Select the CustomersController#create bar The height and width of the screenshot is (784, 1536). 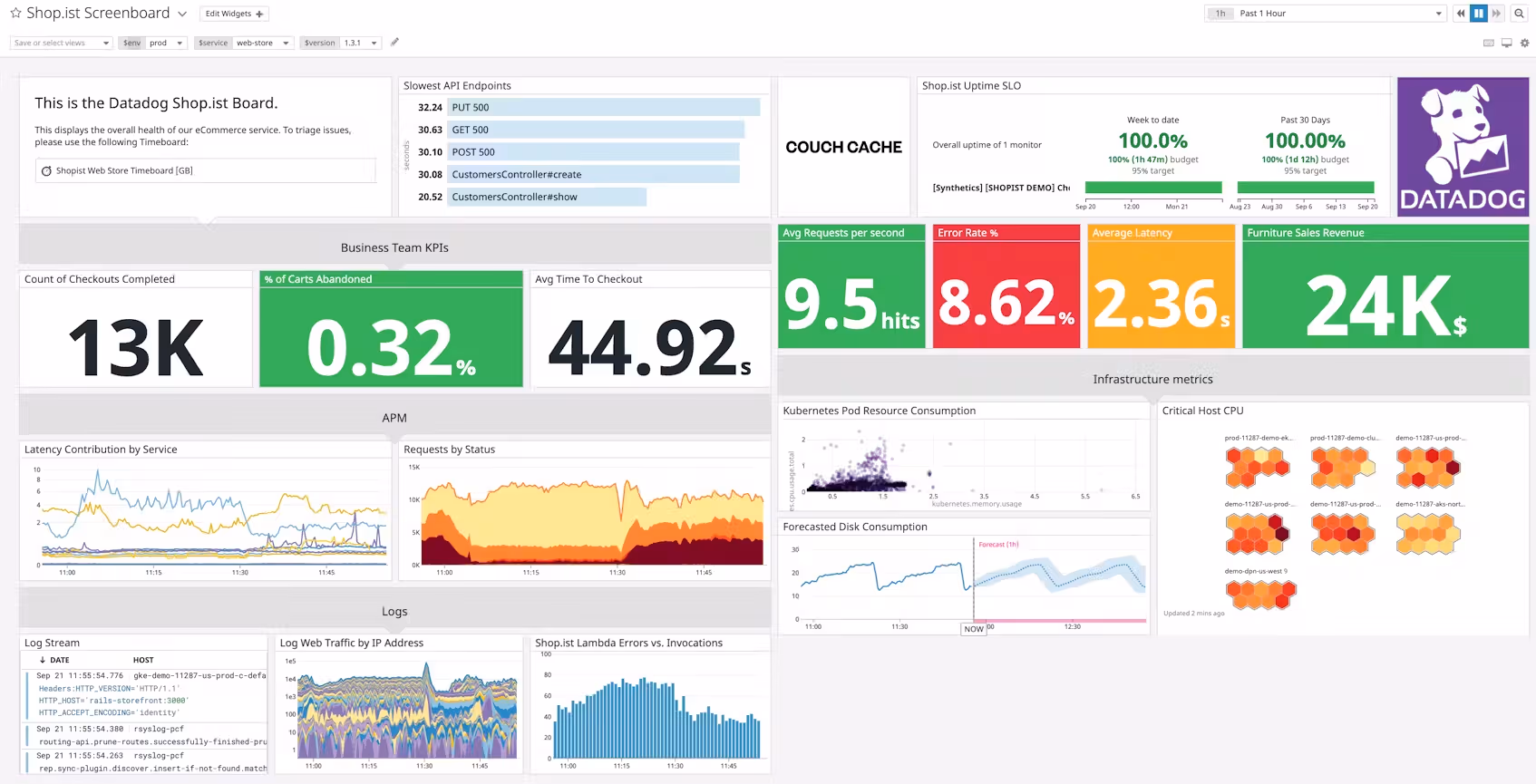tap(594, 174)
